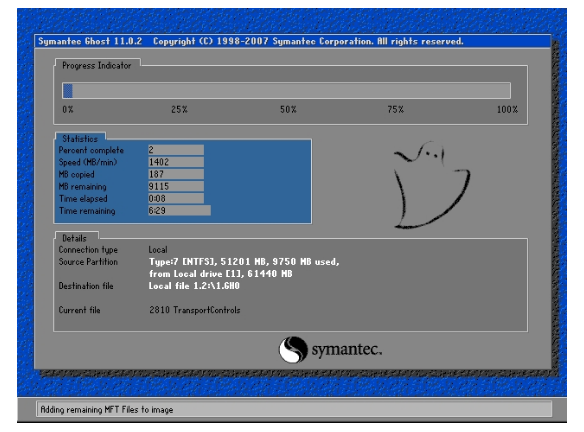Click the 100% marker under progress bar
Image resolution: width=584 pixels, height=432 pixels.
[507, 109]
